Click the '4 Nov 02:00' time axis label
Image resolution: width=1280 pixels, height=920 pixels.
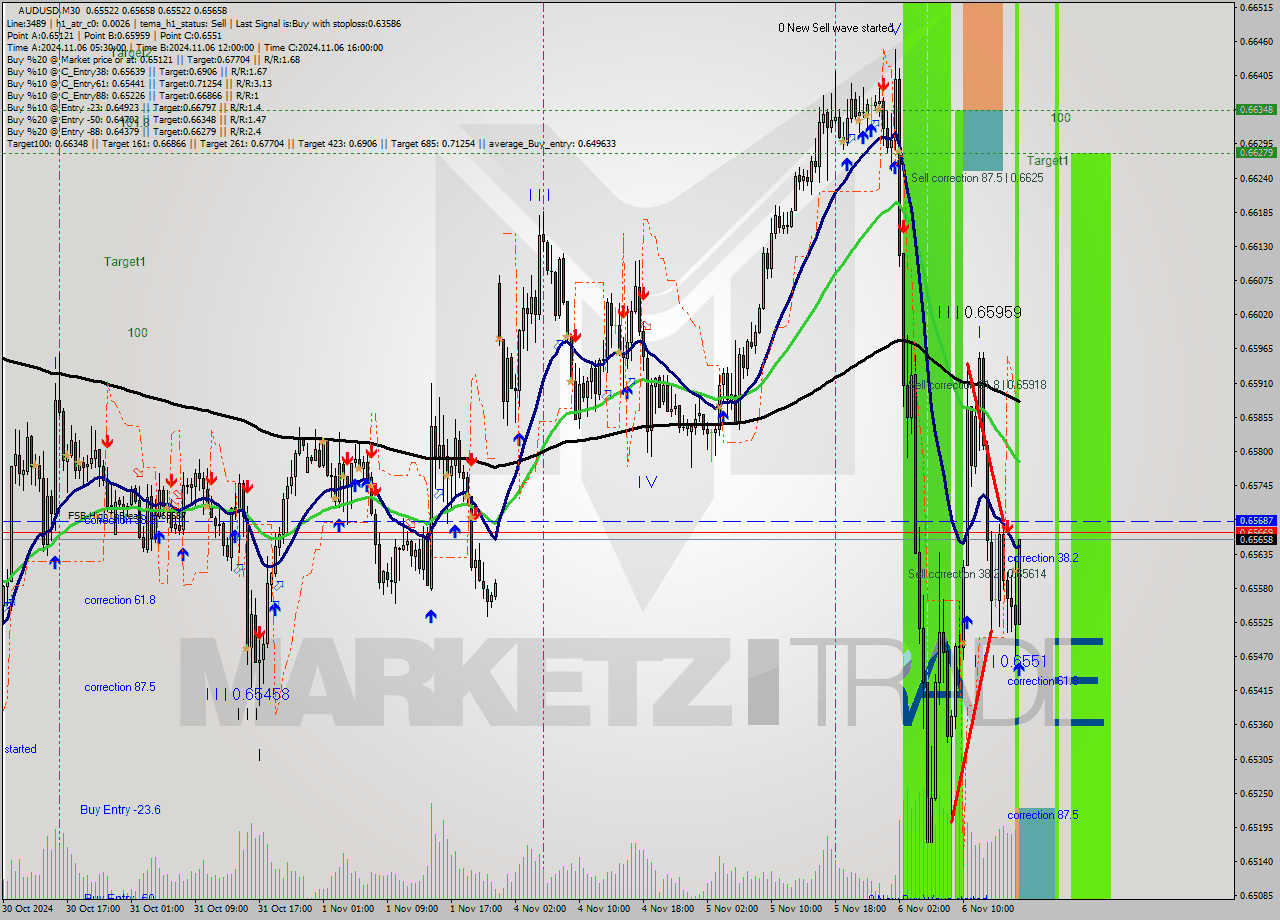pos(541,909)
